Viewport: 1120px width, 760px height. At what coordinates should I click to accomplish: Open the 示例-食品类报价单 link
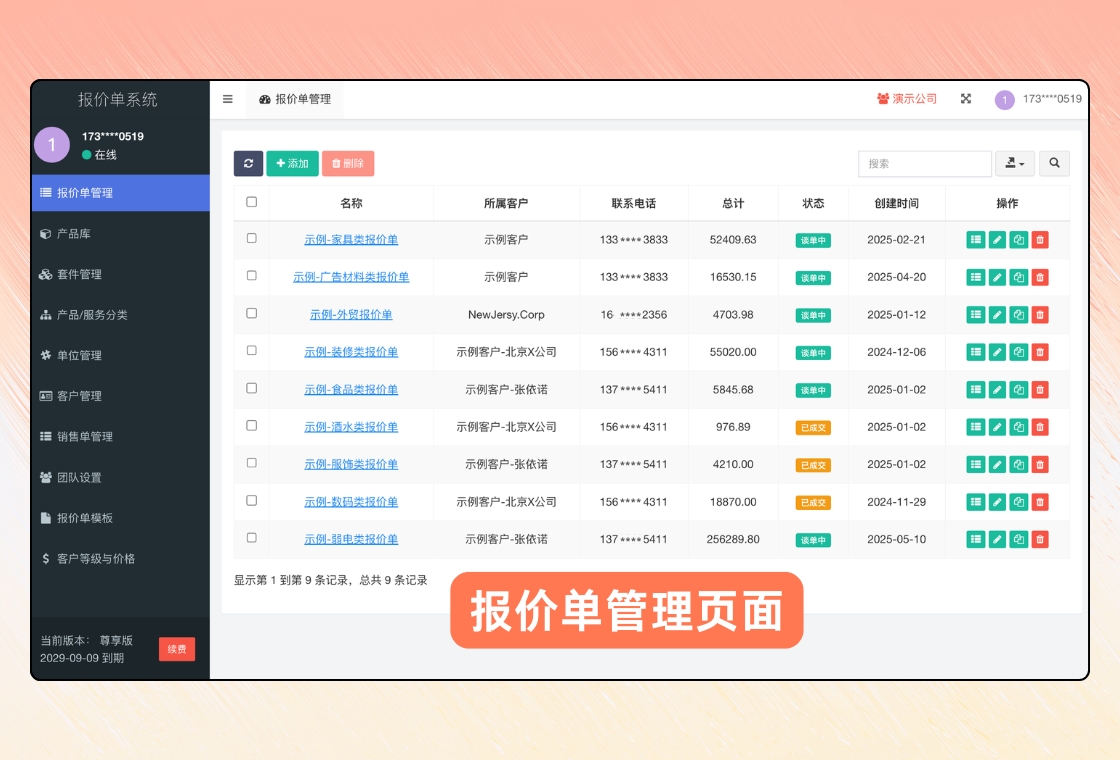(351, 389)
